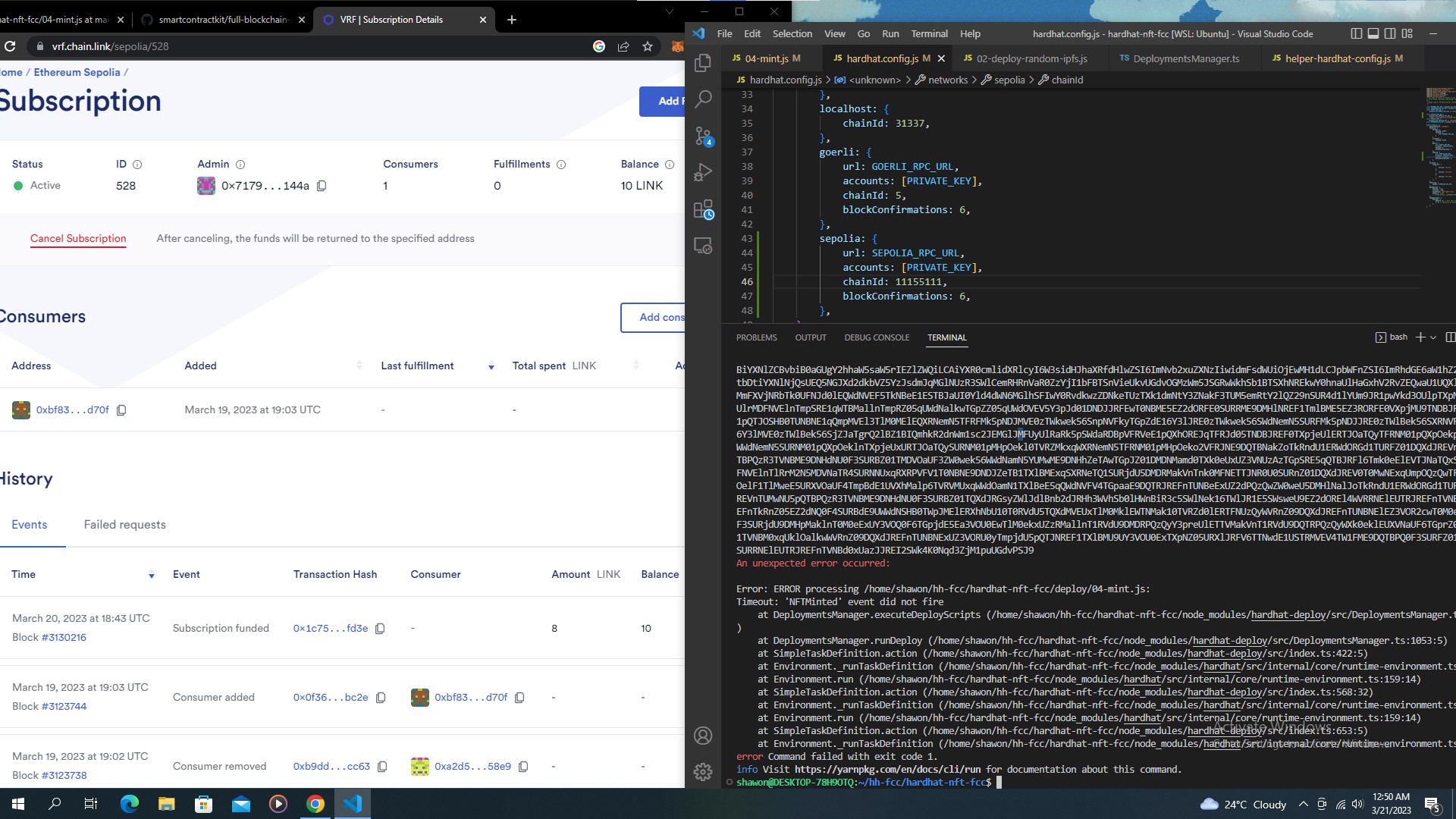Sort consumers by Added column

pos(359,366)
